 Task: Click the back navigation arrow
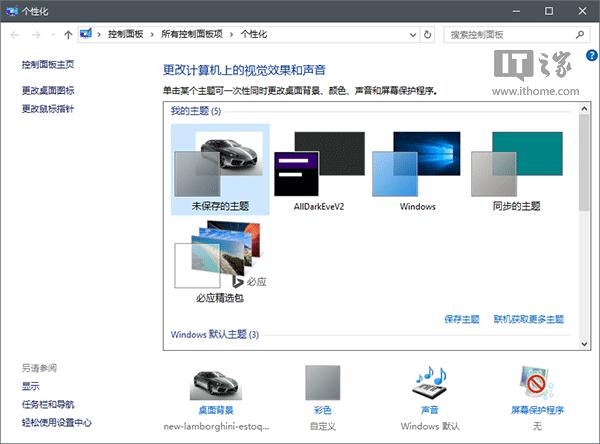tap(15, 34)
